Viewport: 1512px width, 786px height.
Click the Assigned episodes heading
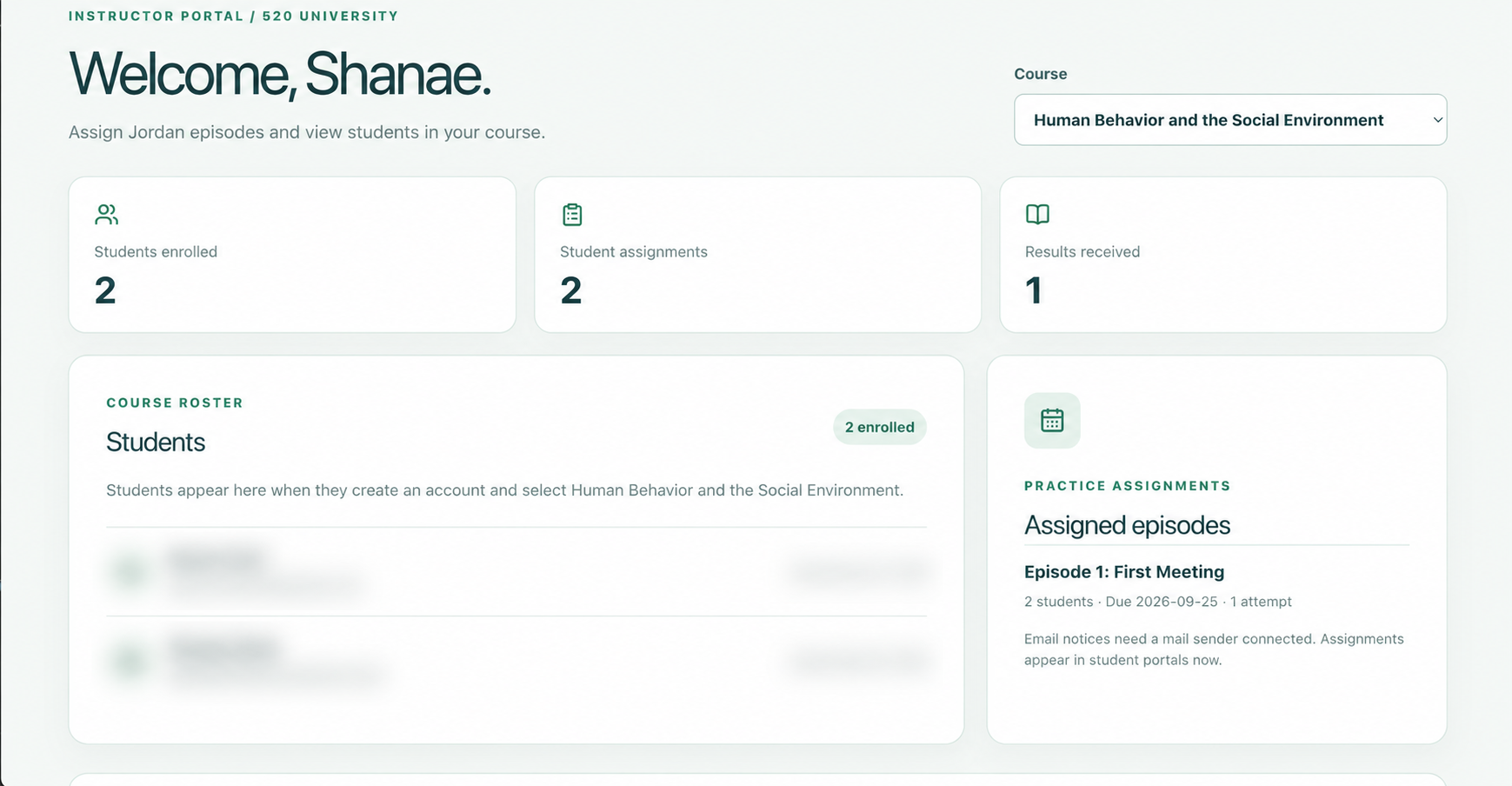pos(1127,525)
